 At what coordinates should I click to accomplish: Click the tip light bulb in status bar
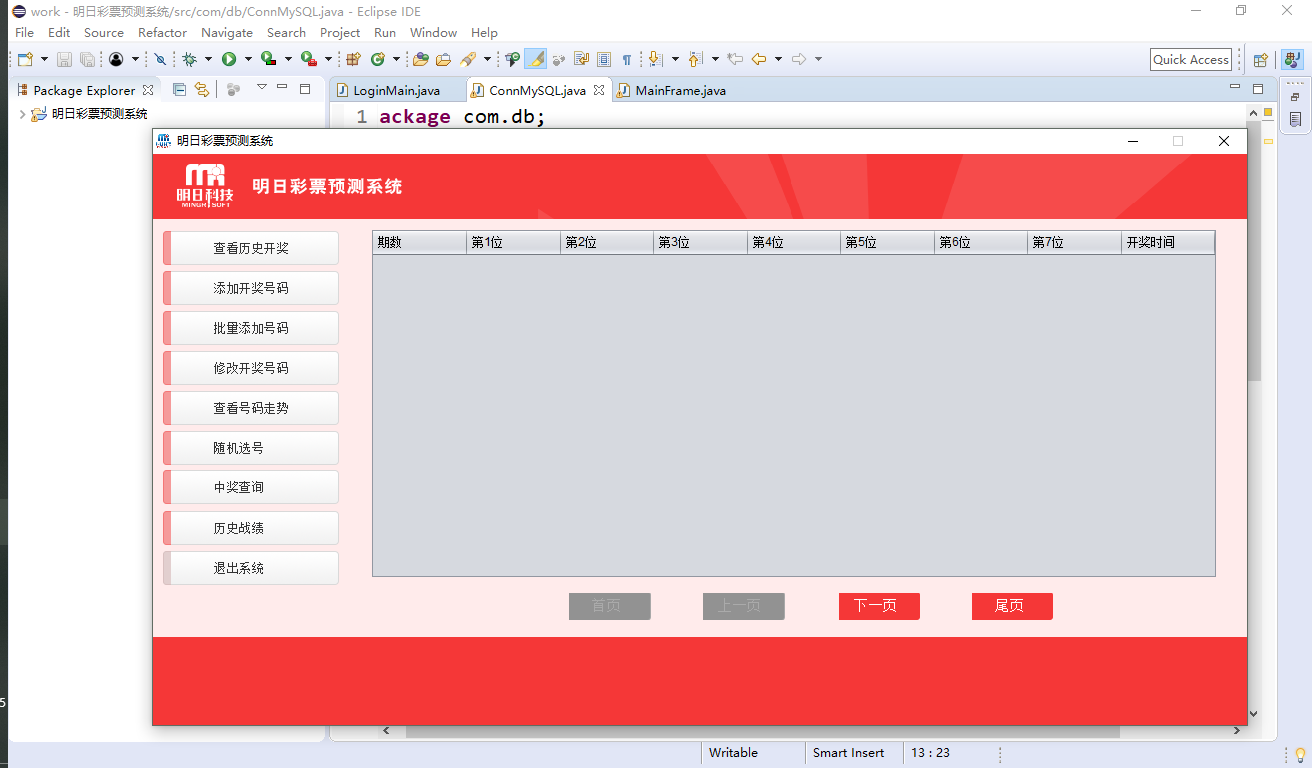point(1300,753)
